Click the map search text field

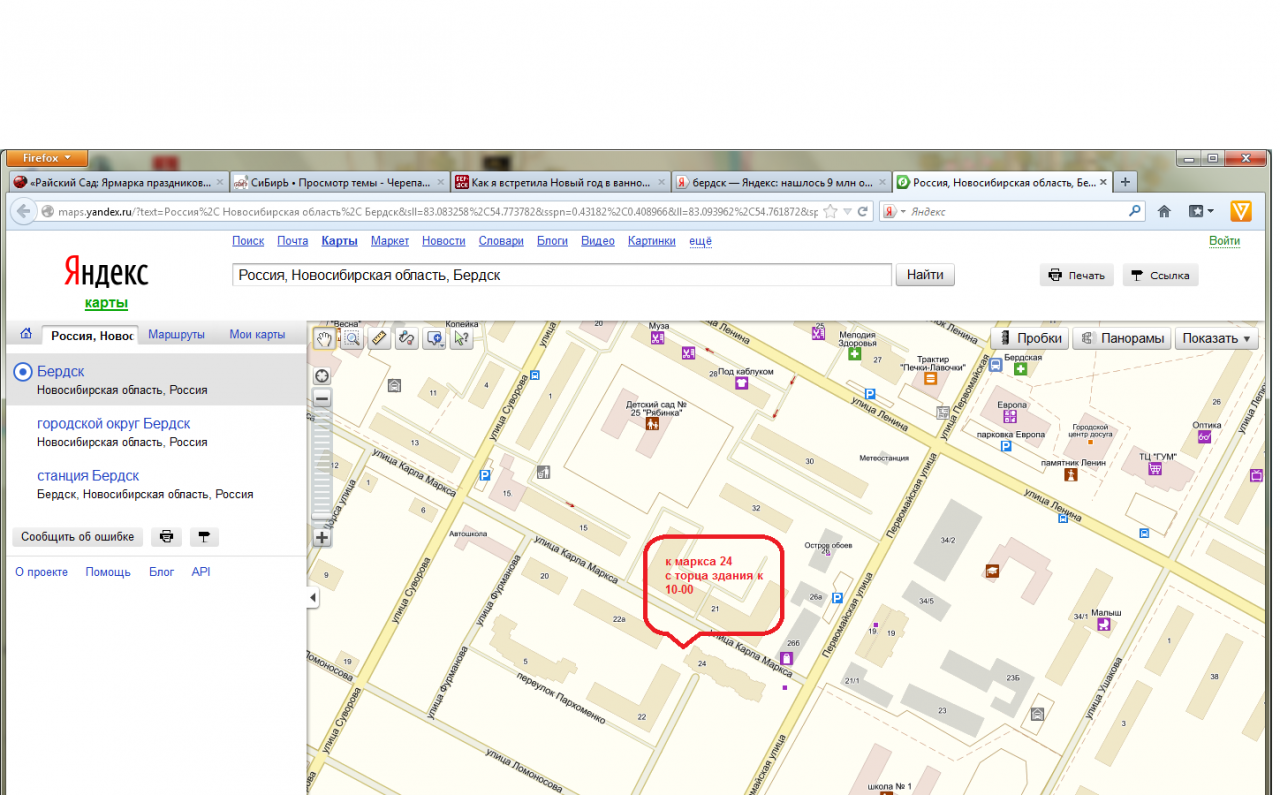point(561,275)
